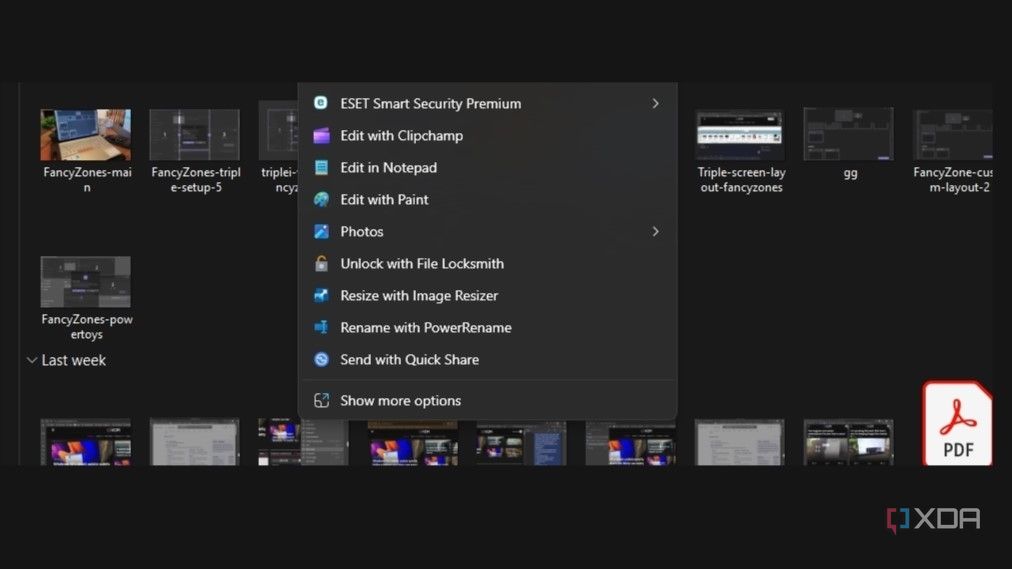Select the gg image thumbnail
Image resolution: width=1012 pixels, height=569 pixels.
click(x=849, y=134)
